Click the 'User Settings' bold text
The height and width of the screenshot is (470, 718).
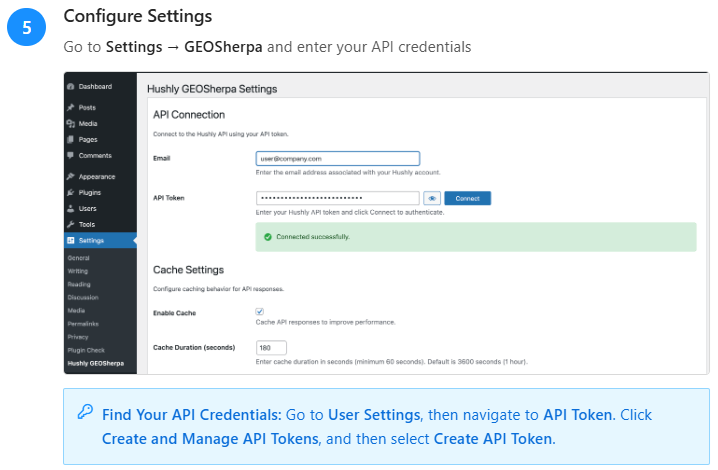374,415
